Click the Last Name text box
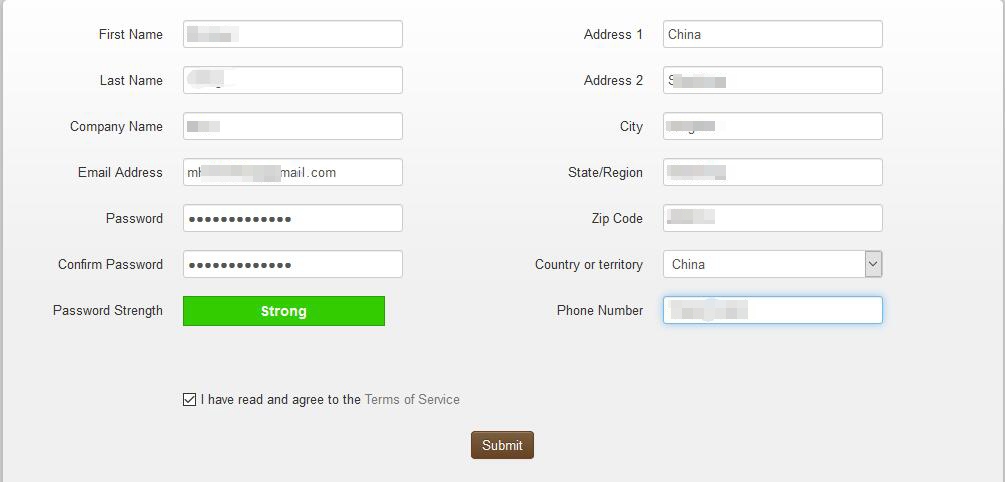The height and width of the screenshot is (482, 1005). [292, 80]
